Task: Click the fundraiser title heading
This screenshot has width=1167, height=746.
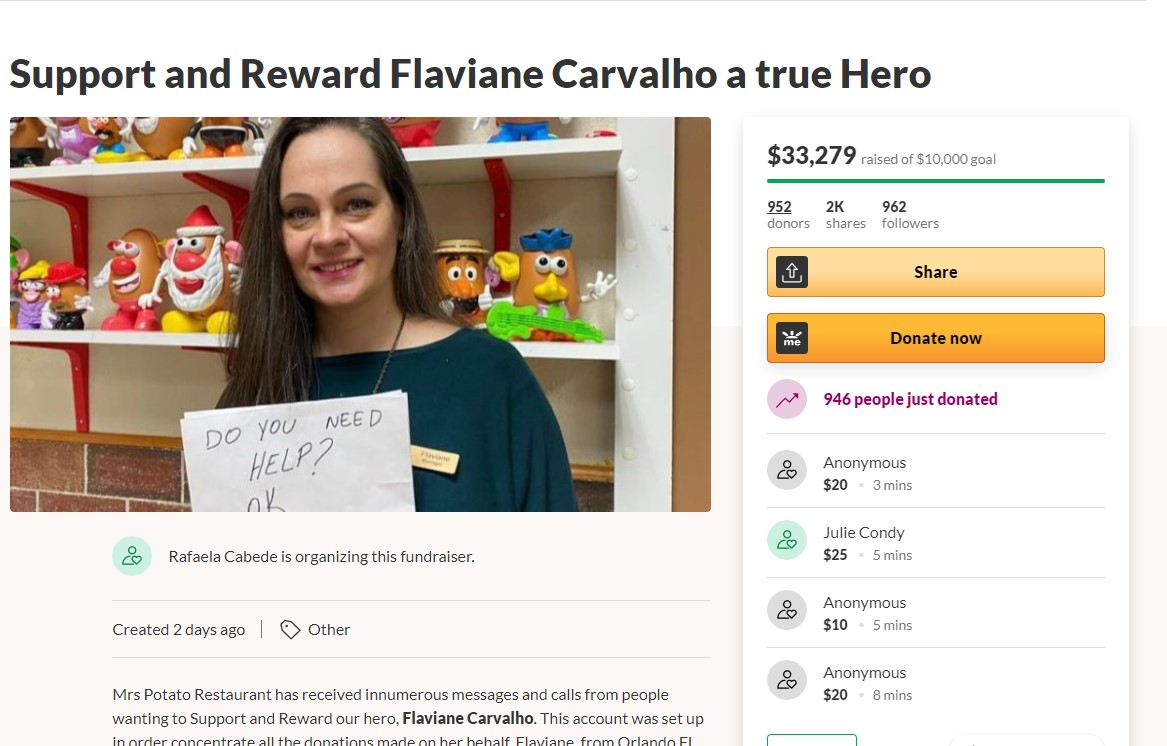Action: tap(470, 74)
